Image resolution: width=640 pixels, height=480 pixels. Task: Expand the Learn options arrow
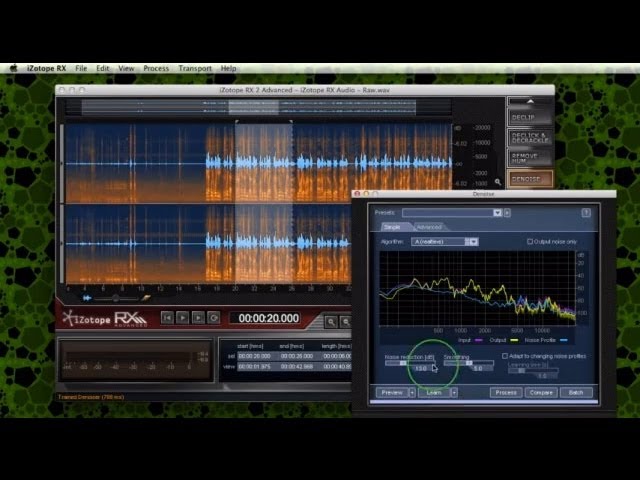tap(454, 392)
